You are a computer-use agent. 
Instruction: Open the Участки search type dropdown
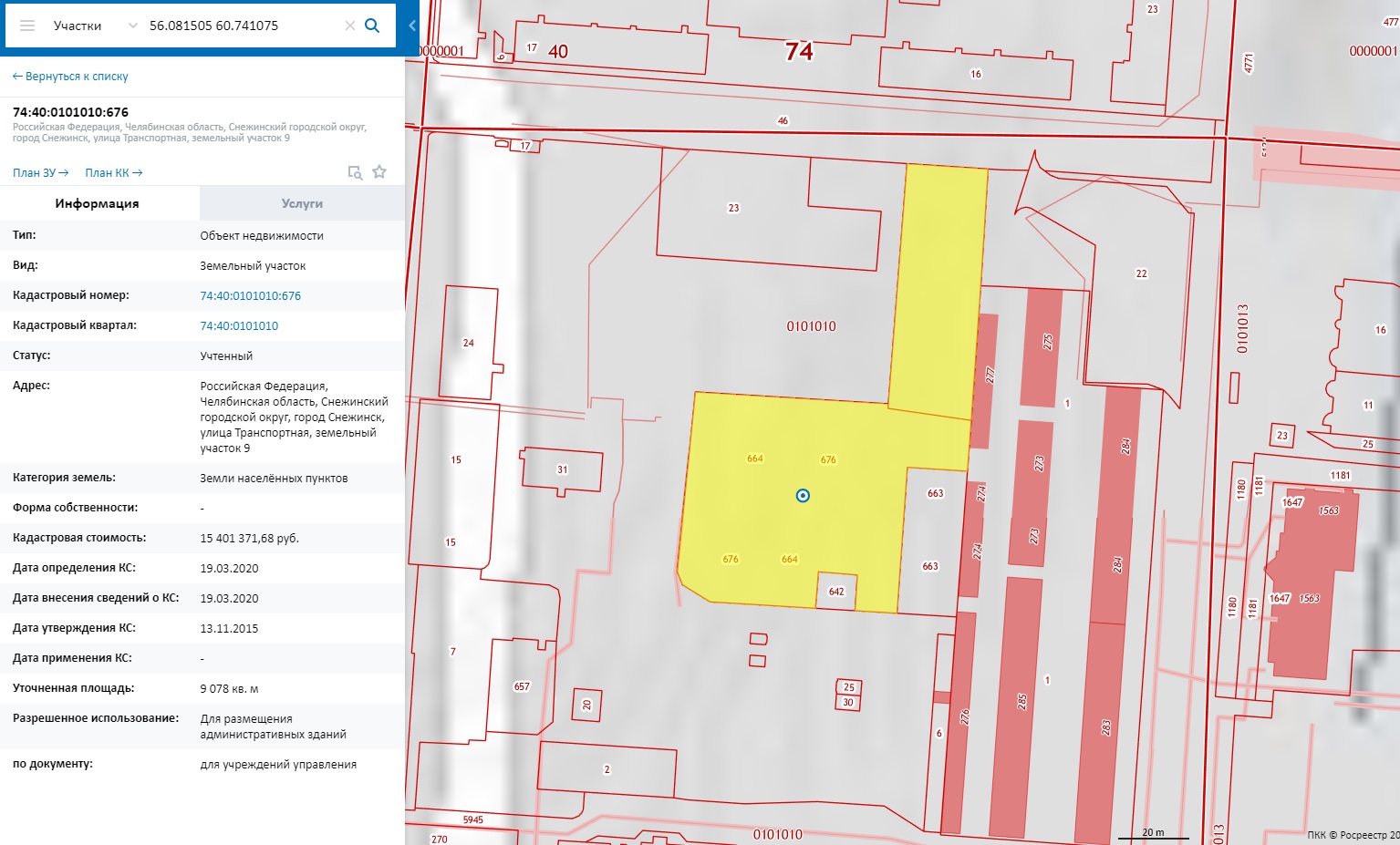[x=78, y=26]
